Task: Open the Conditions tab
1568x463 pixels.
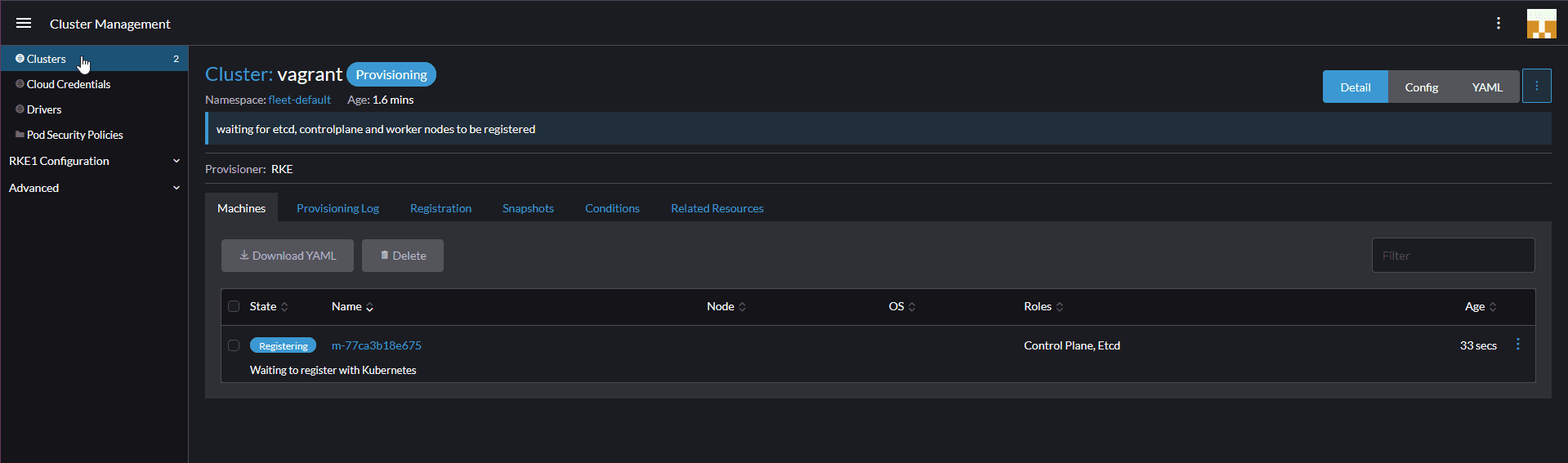Action: 612,208
